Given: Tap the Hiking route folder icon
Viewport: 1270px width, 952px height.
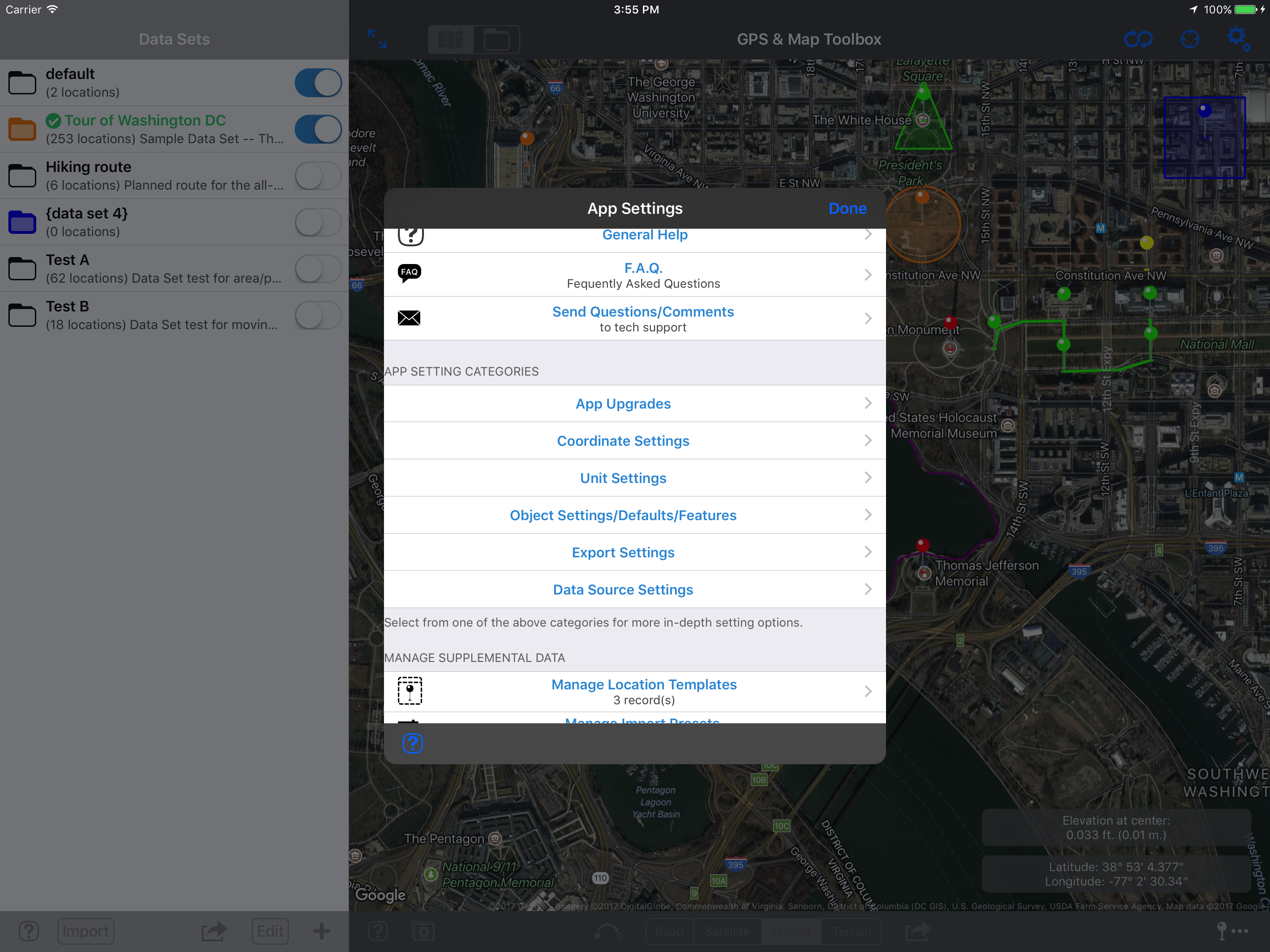Looking at the screenshot, I should pyautogui.click(x=22, y=176).
